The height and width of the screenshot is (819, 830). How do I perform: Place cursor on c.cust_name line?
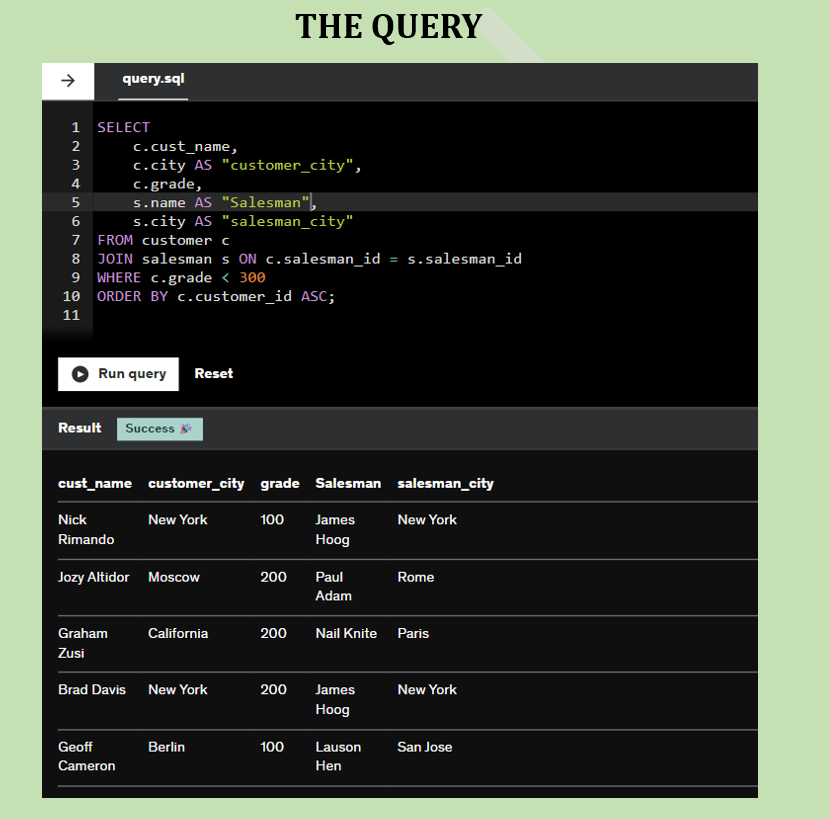click(185, 146)
